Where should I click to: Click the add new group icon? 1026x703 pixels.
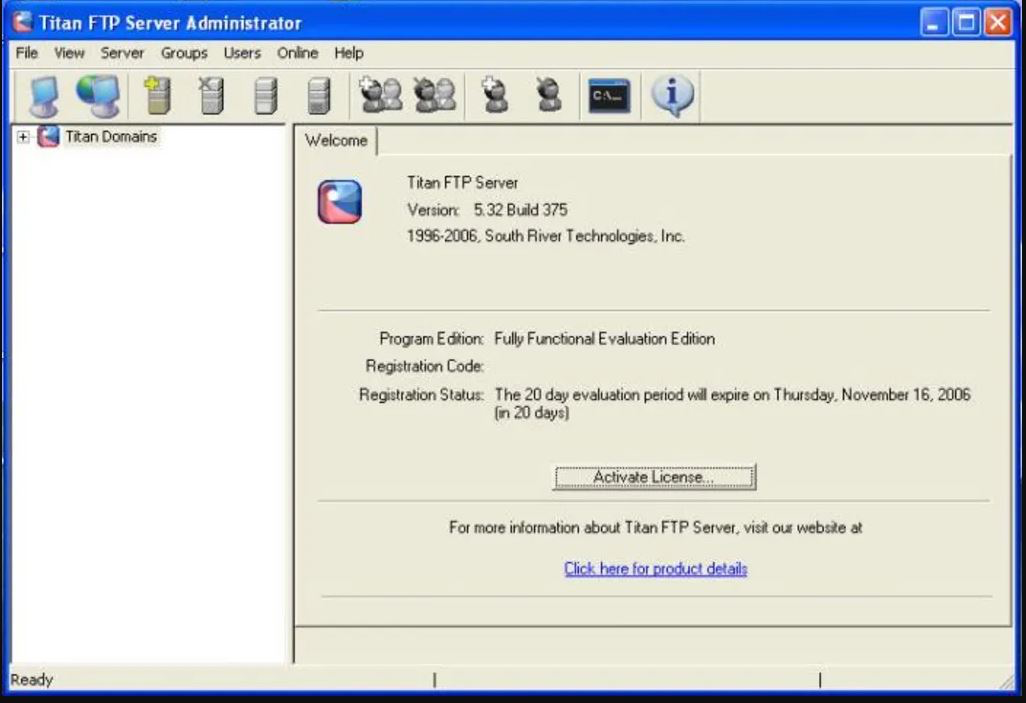point(381,96)
